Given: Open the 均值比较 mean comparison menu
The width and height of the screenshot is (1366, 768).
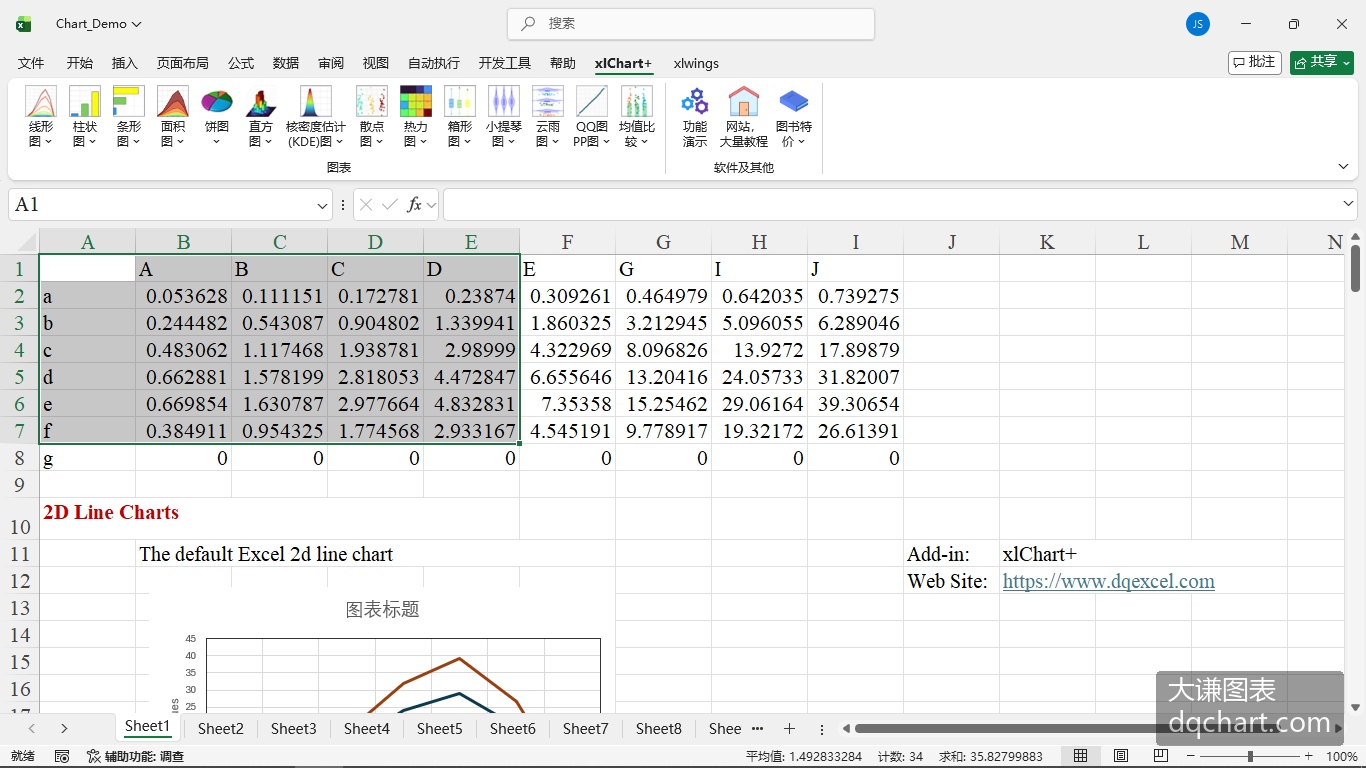Looking at the screenshot, I should 637,117.
